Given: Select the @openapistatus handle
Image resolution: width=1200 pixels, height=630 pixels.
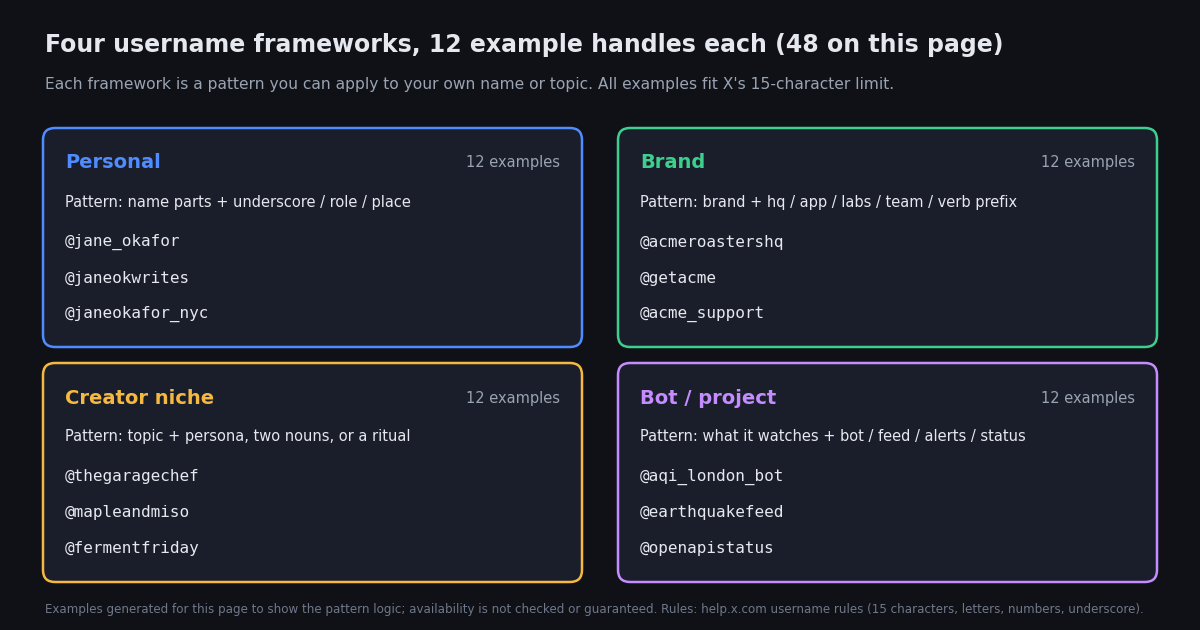Looking at the screenshot, I should [x=707, y=548].
